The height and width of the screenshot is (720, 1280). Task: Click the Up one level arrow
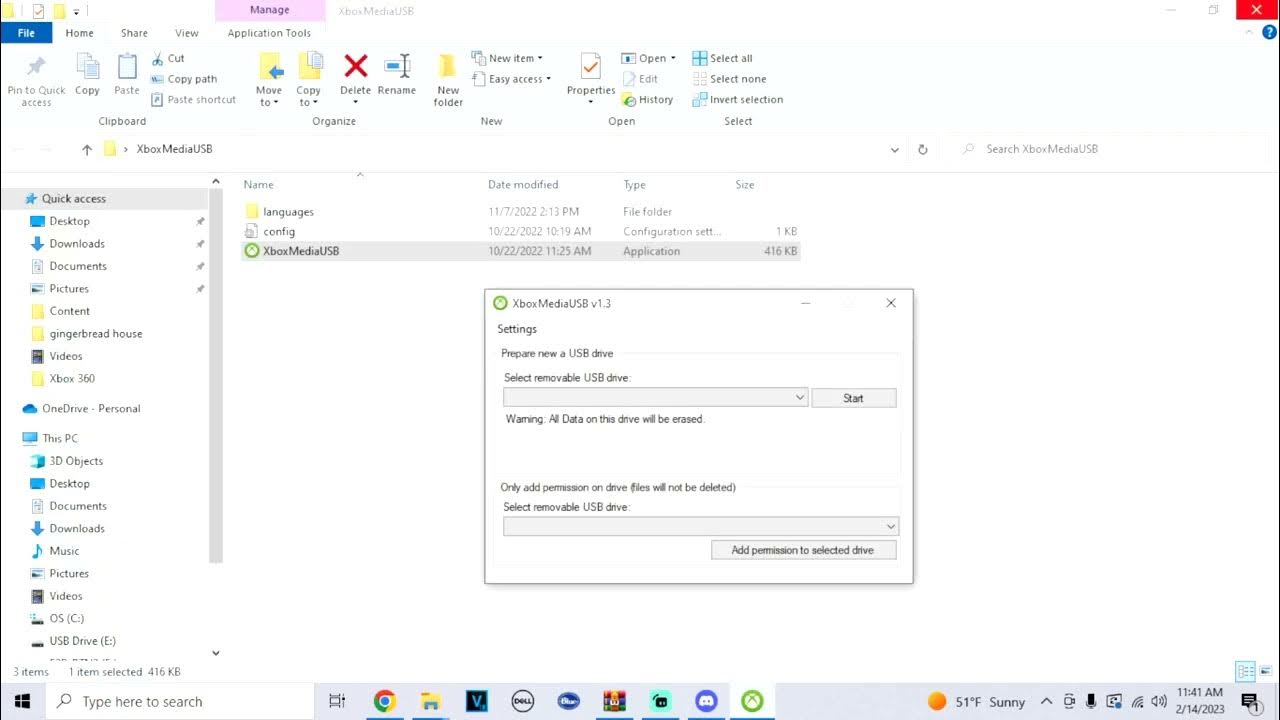[87, 149]
